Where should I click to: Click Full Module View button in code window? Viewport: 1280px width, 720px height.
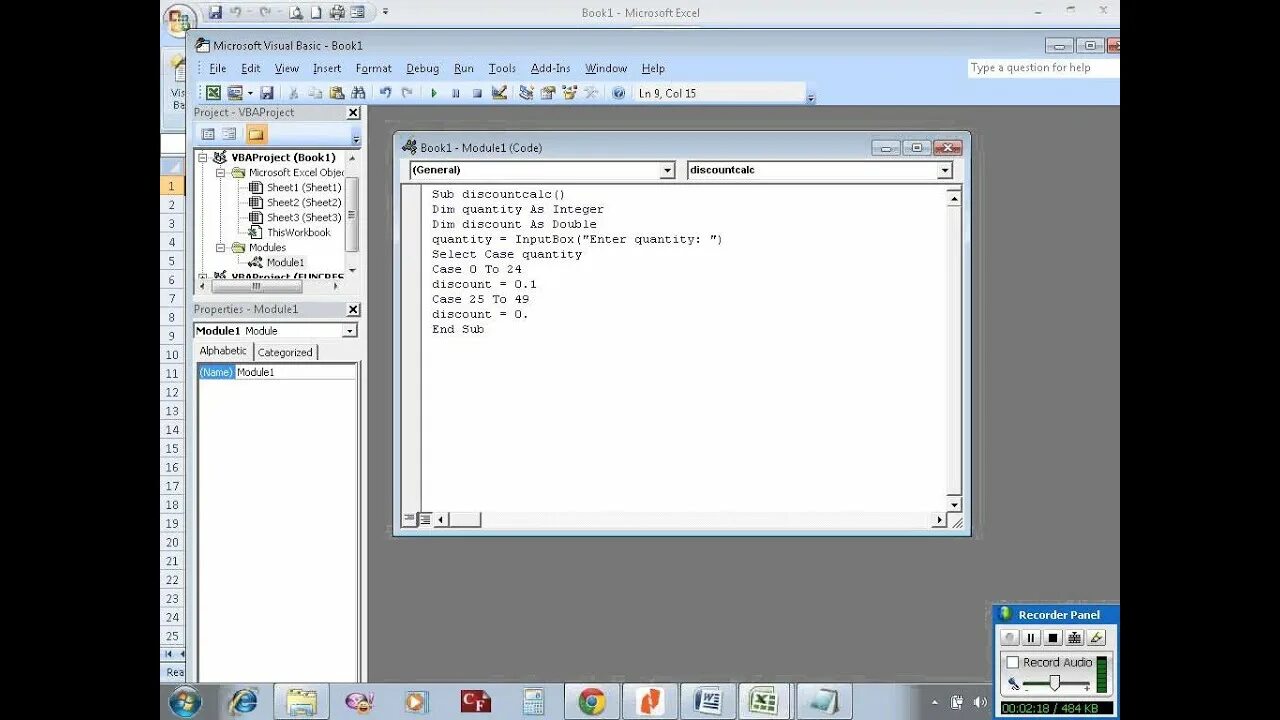click(x=424, y=519)
